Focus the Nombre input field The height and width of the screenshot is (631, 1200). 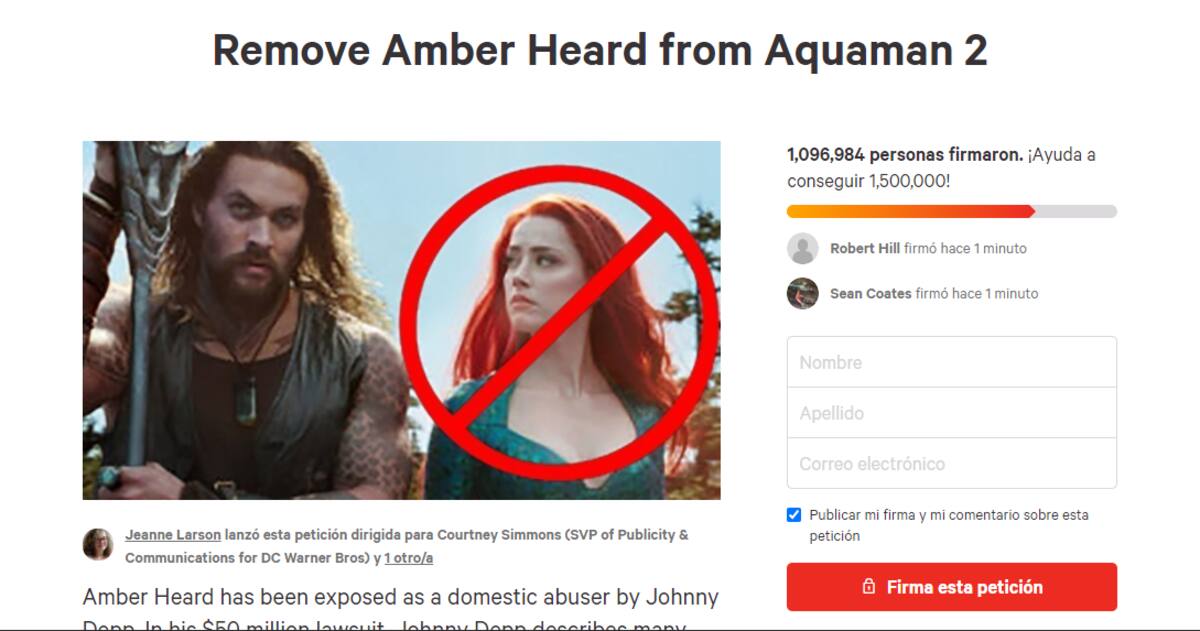(x=952, y=362)
